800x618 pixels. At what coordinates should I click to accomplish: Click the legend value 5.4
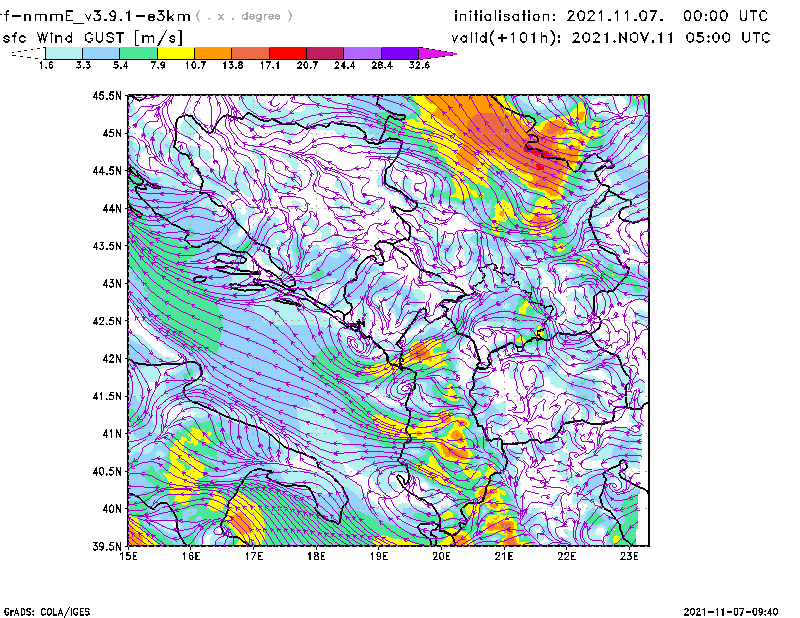point(120,65)
